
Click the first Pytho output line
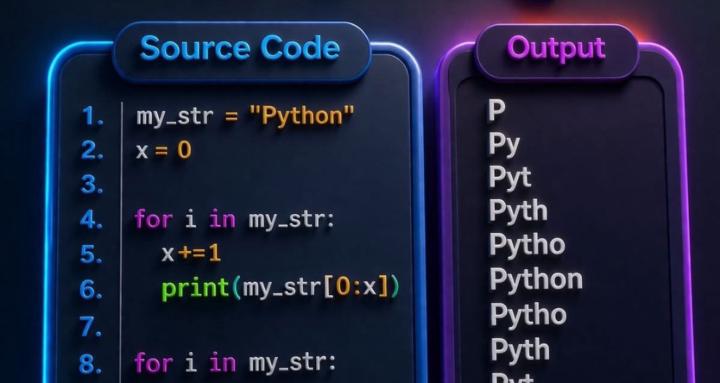[527, 244]
